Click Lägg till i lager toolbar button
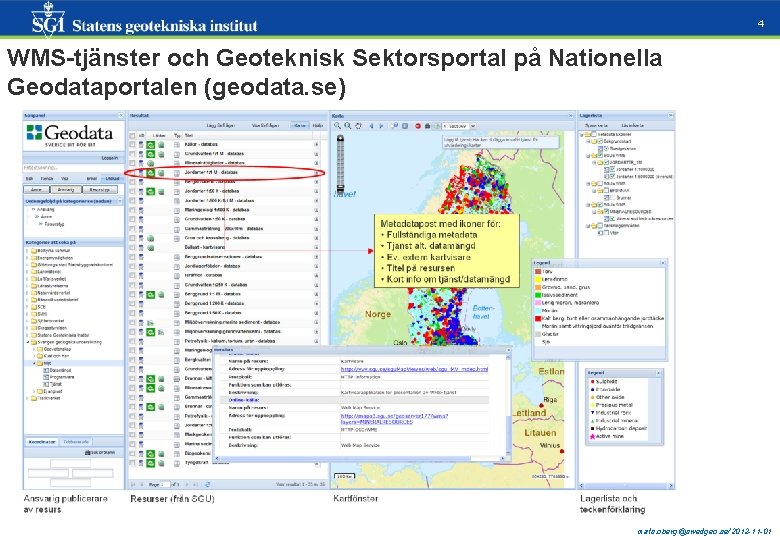The image size is (780, 540). [221, 126]
